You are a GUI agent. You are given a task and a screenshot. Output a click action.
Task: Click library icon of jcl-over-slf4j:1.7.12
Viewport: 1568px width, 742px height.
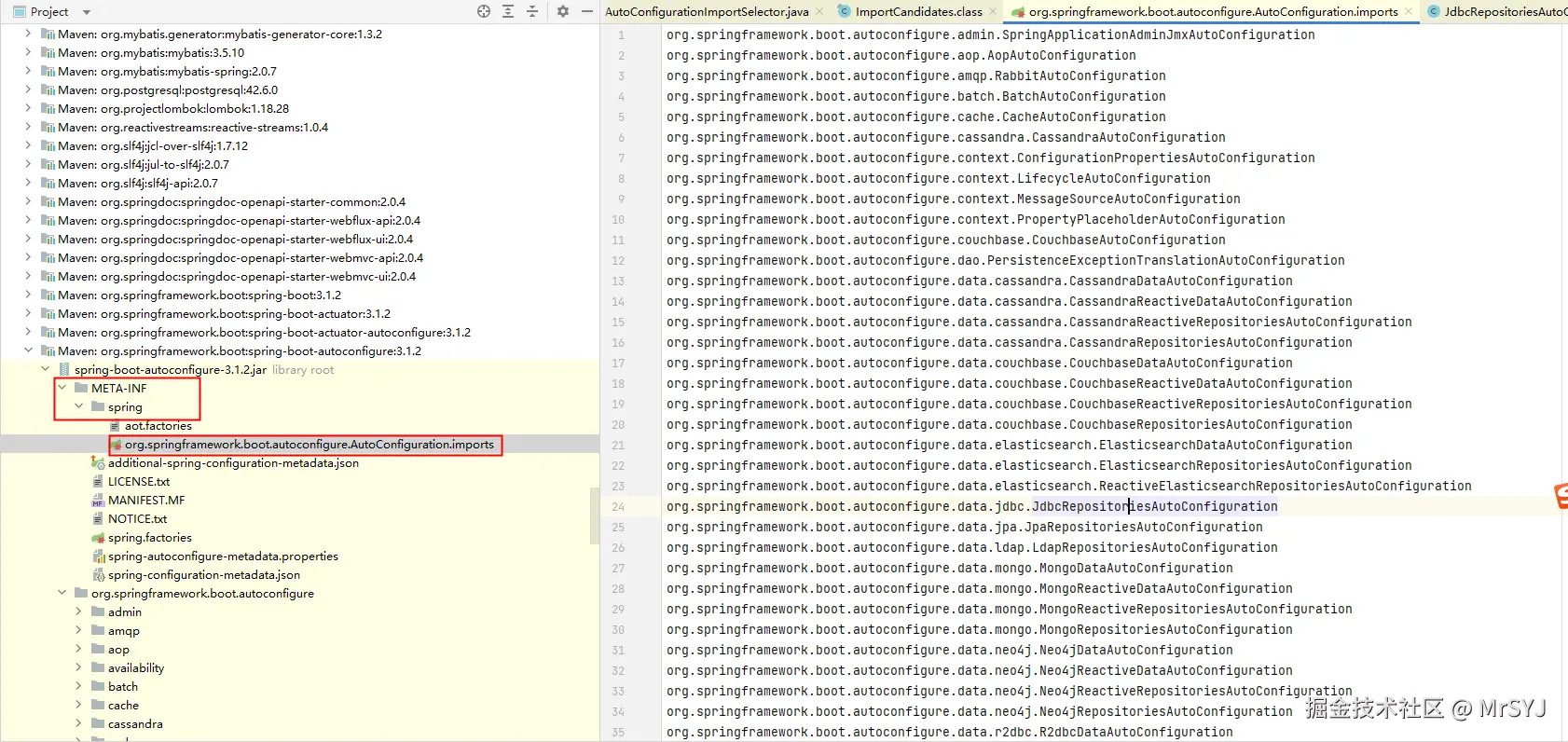click(x=48, y=145)
